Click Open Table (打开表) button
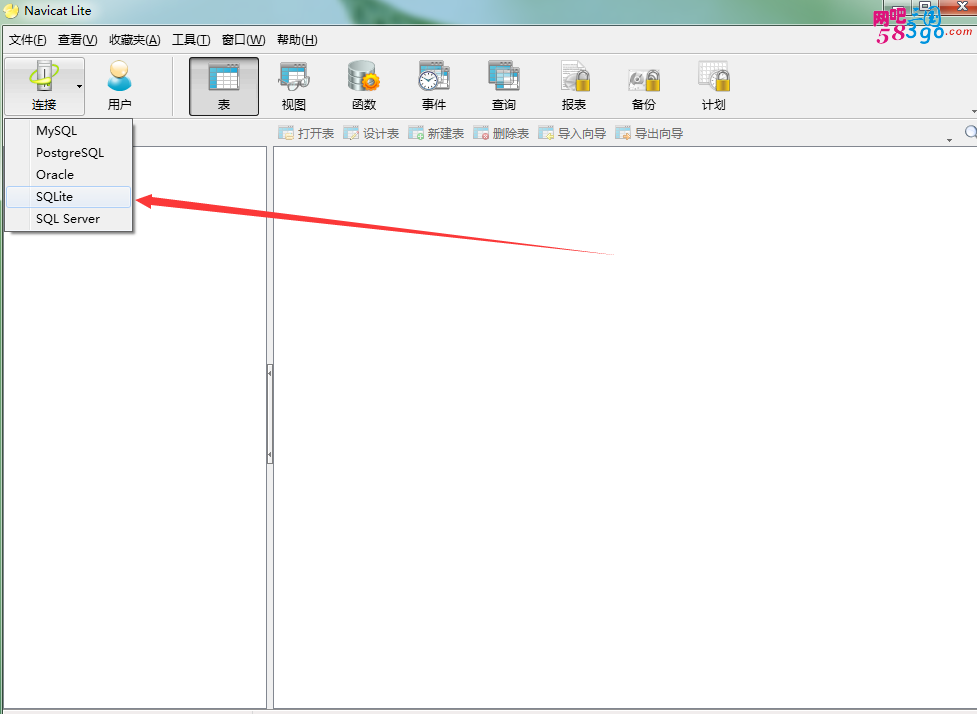Image resolution: width=977 pixels, height=714 pixels. point(306,133)
